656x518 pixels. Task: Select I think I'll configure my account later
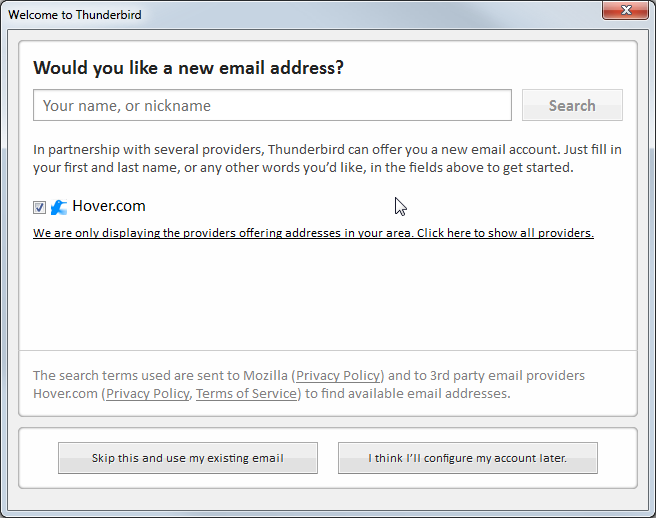(x=468, y=458)
